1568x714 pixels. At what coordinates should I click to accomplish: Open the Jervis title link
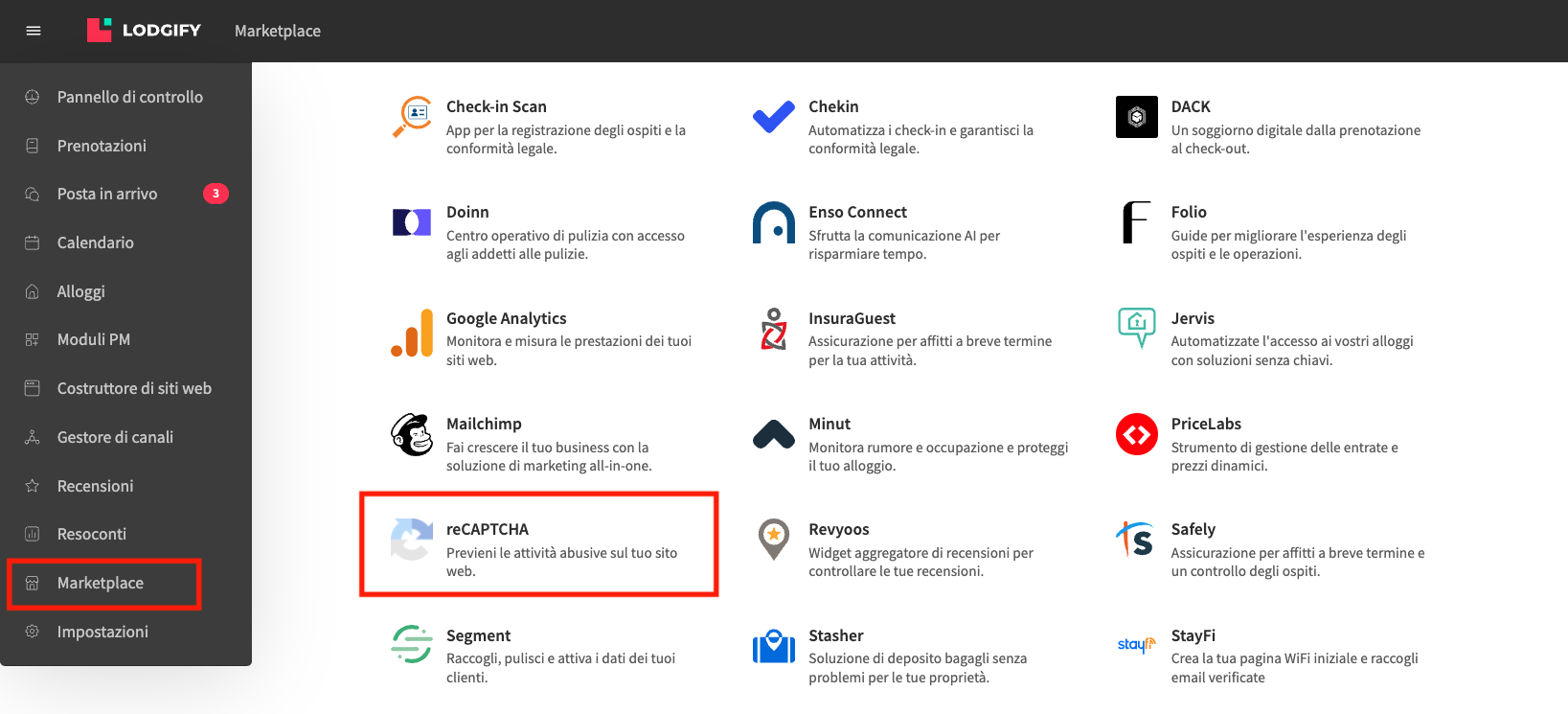point(1193,318)
